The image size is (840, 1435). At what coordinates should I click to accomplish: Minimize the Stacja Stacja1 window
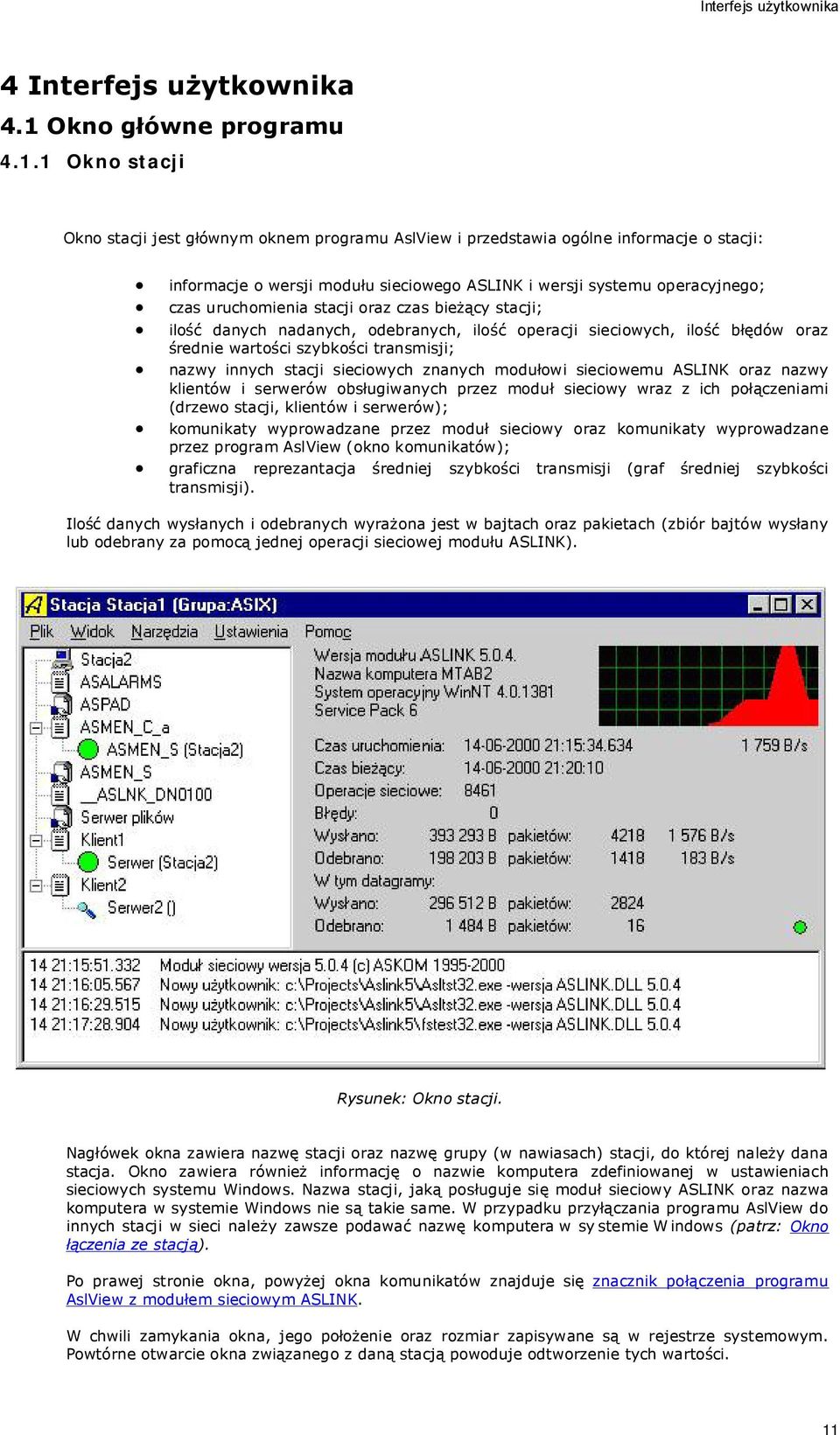(759, 604)
